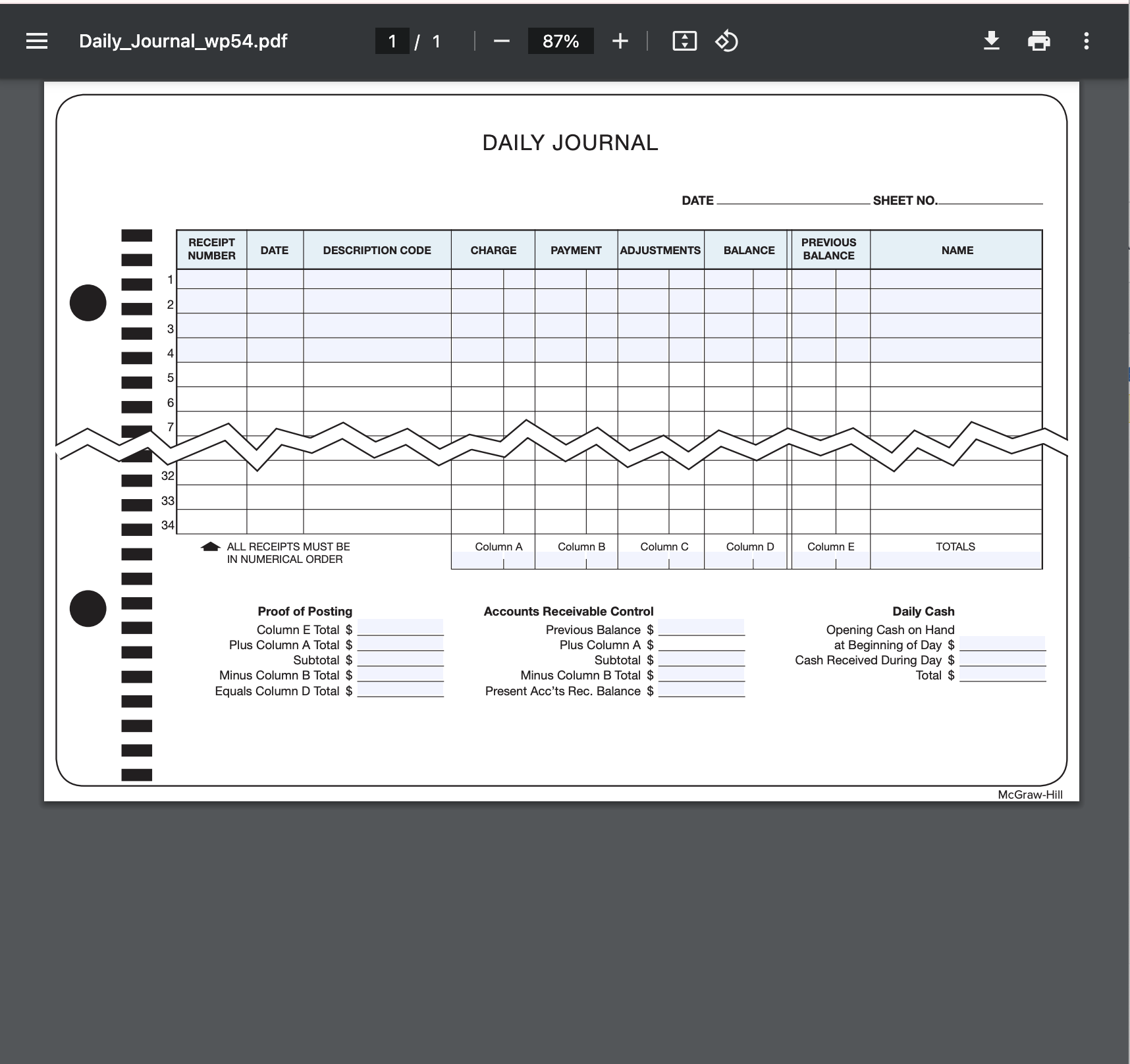Click the Column C total box

[661, 560]
